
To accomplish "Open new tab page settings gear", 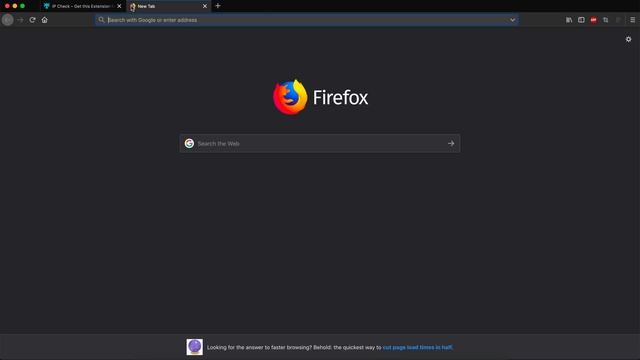I will [x=629, y=39].
